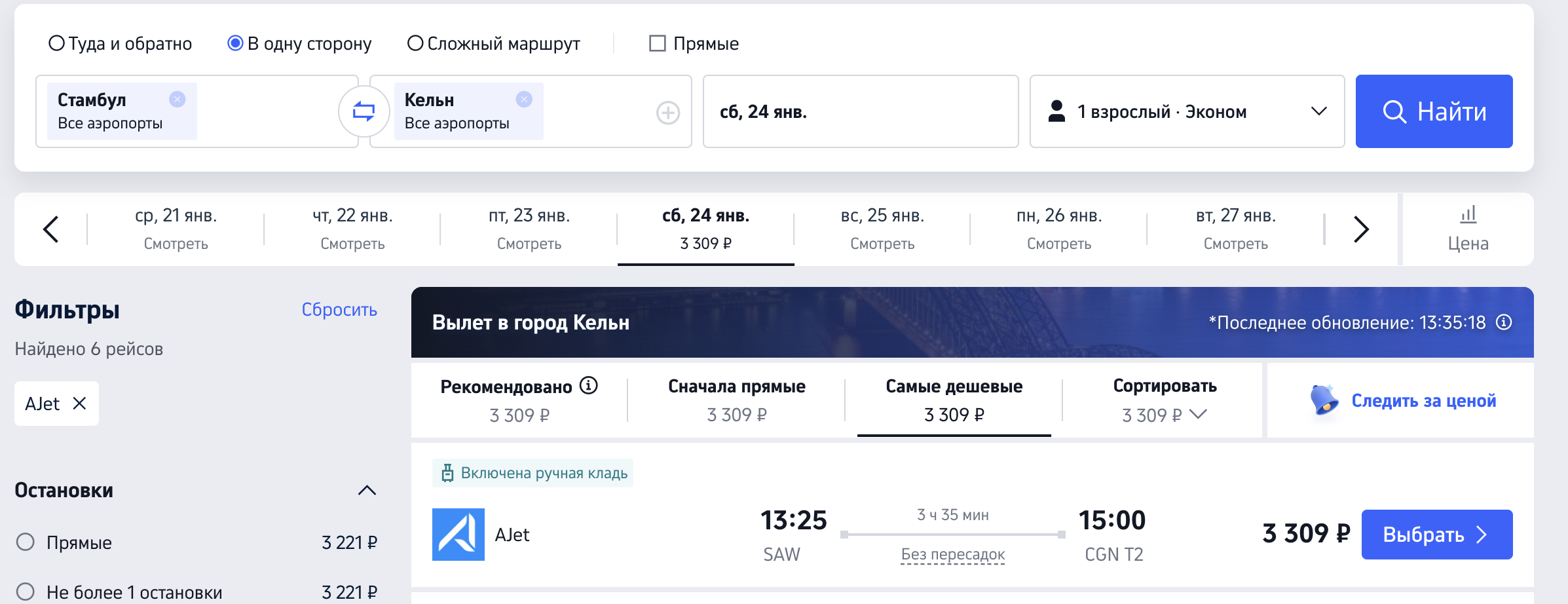Expand the Сортировать sorting dropdown
This screenshot has width=1568, height=604.
tap(1165, 400)
